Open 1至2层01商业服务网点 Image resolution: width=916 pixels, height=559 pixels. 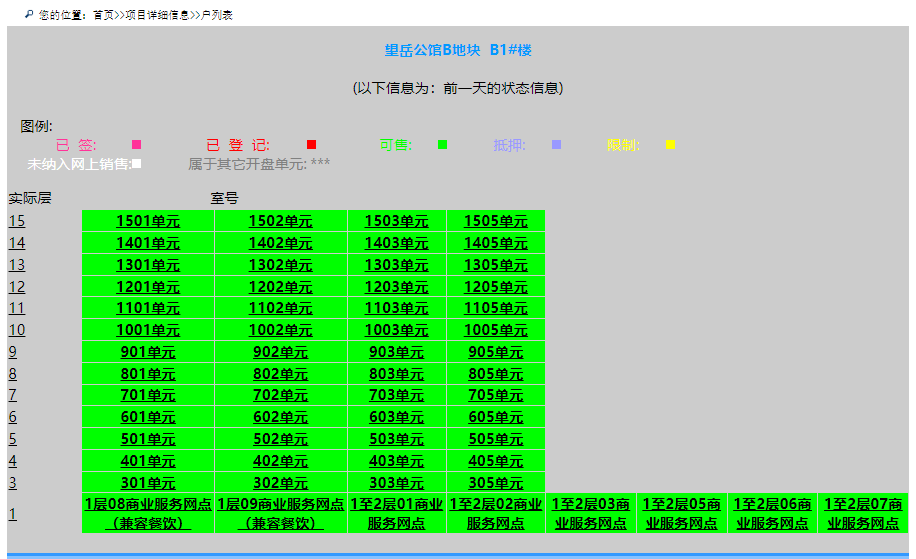coord(397,513)
